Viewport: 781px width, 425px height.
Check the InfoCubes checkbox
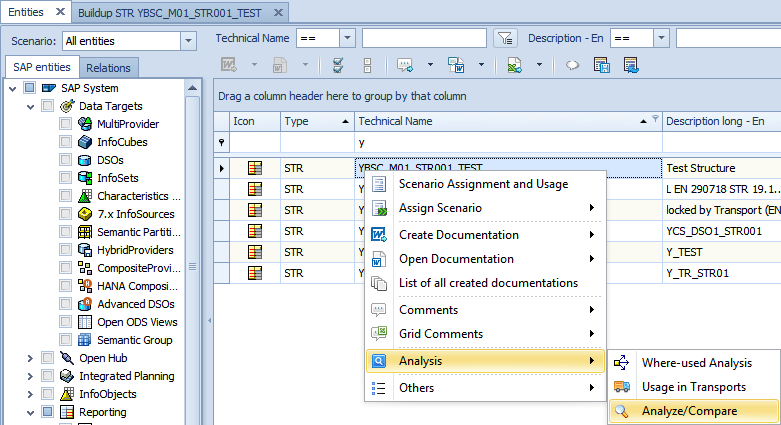click(66, 142)
